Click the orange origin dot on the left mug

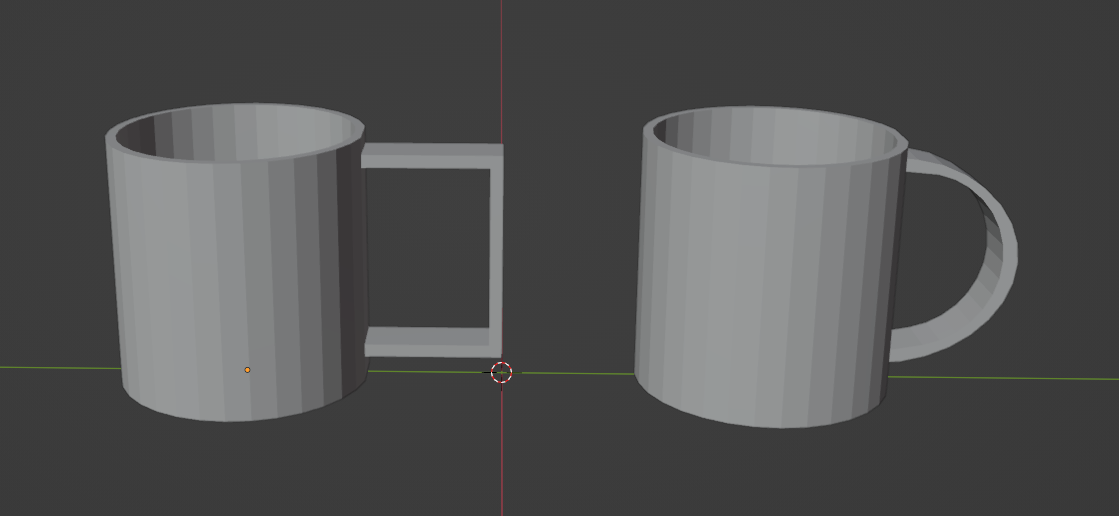point(248,370)
